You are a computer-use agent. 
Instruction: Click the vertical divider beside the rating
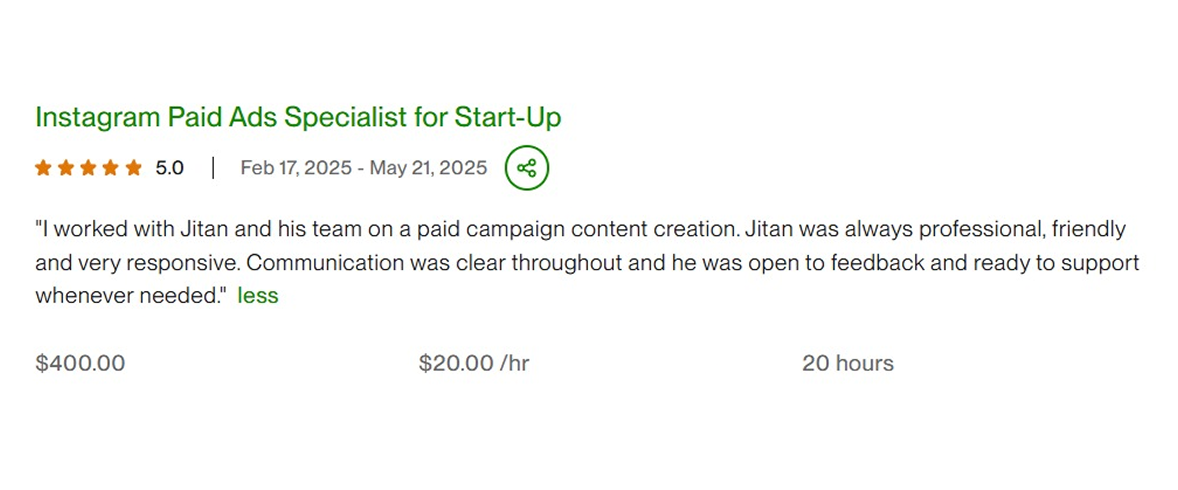click(213, 168)
